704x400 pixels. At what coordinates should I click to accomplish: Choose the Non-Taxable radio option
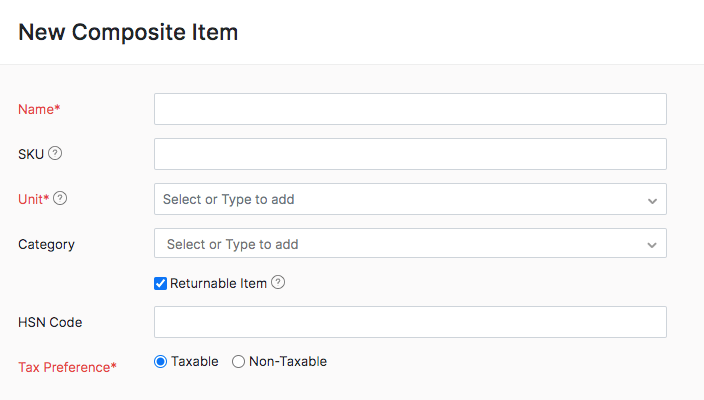point(238,361)
